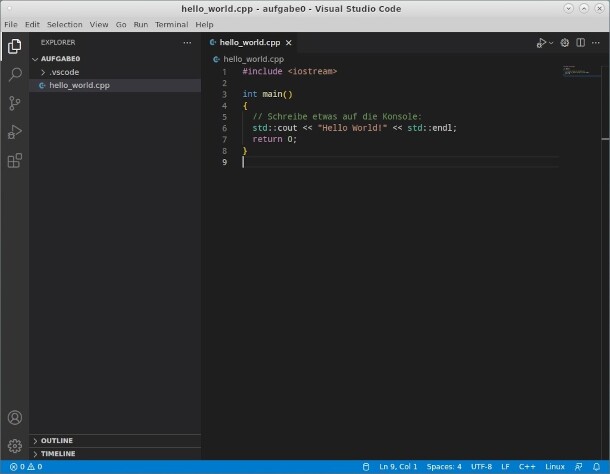Open the Accounts icon in activity bar

15,418
